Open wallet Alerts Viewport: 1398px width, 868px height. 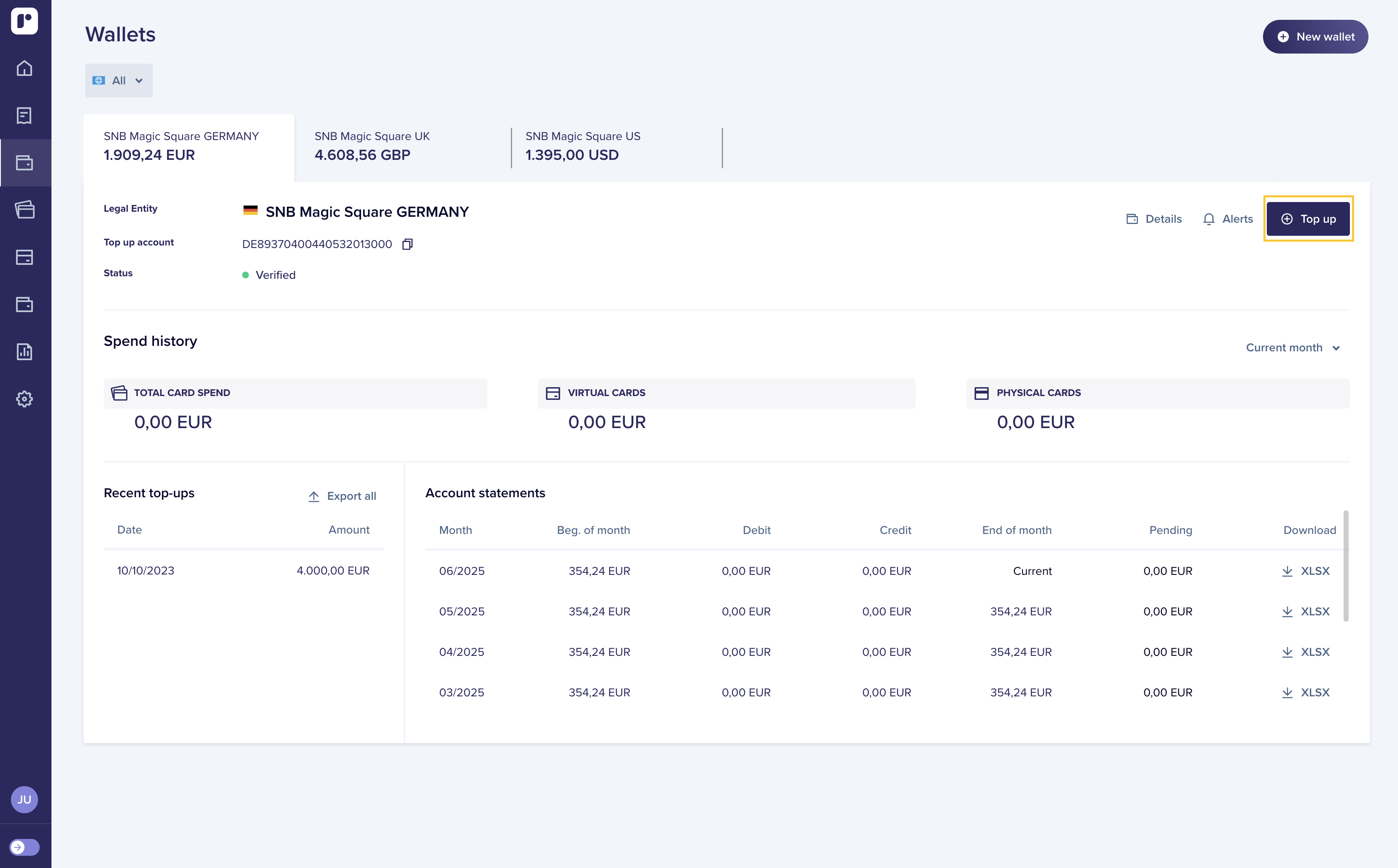(x=1228, y=219)
